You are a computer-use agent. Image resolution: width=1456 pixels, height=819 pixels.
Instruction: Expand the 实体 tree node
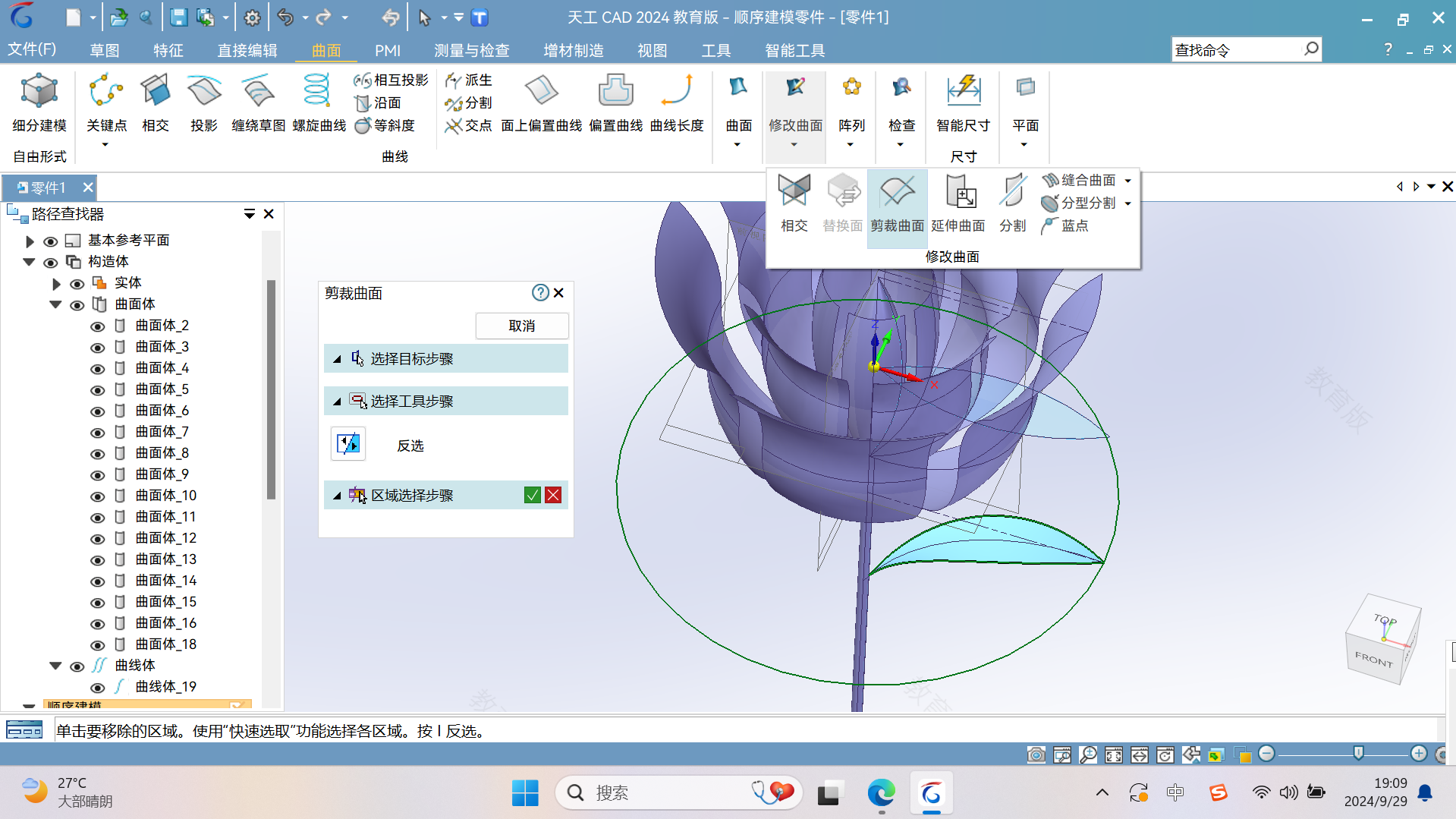point(56,284)
